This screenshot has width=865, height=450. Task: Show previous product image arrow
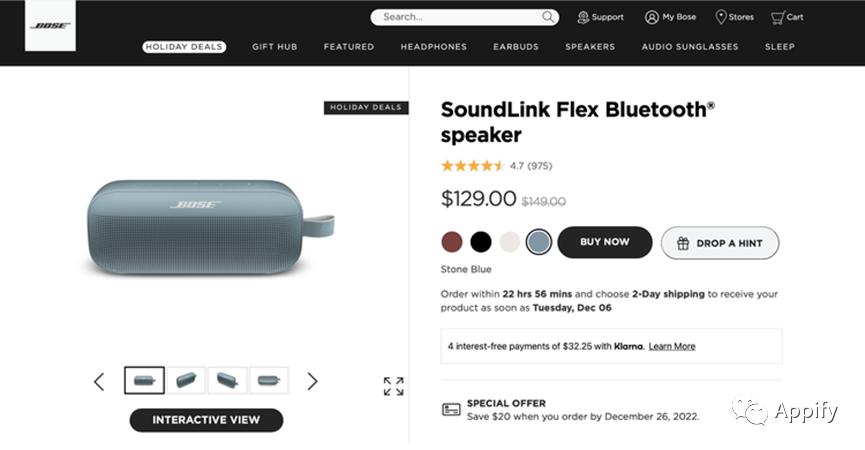pyautogui.click(x=99, y=381)
